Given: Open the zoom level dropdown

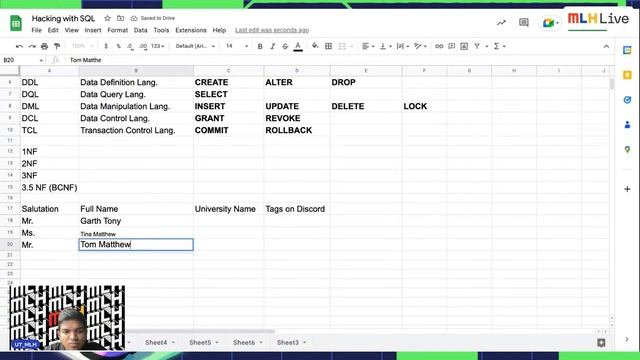Looking at the screenshot, I should pyautogui.click(x=82, y=47).
